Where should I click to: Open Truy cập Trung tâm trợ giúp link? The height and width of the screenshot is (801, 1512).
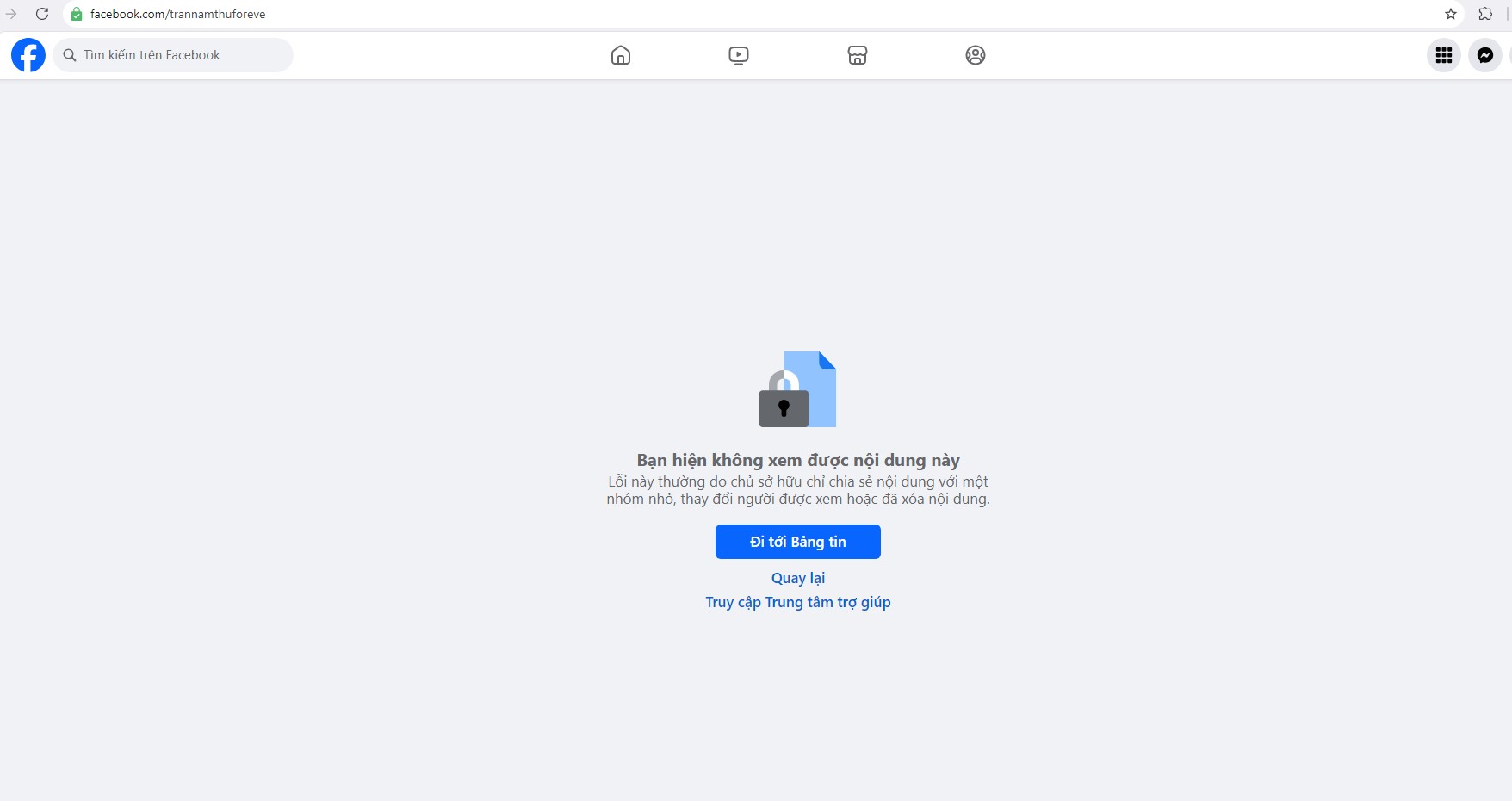[798, 602]
